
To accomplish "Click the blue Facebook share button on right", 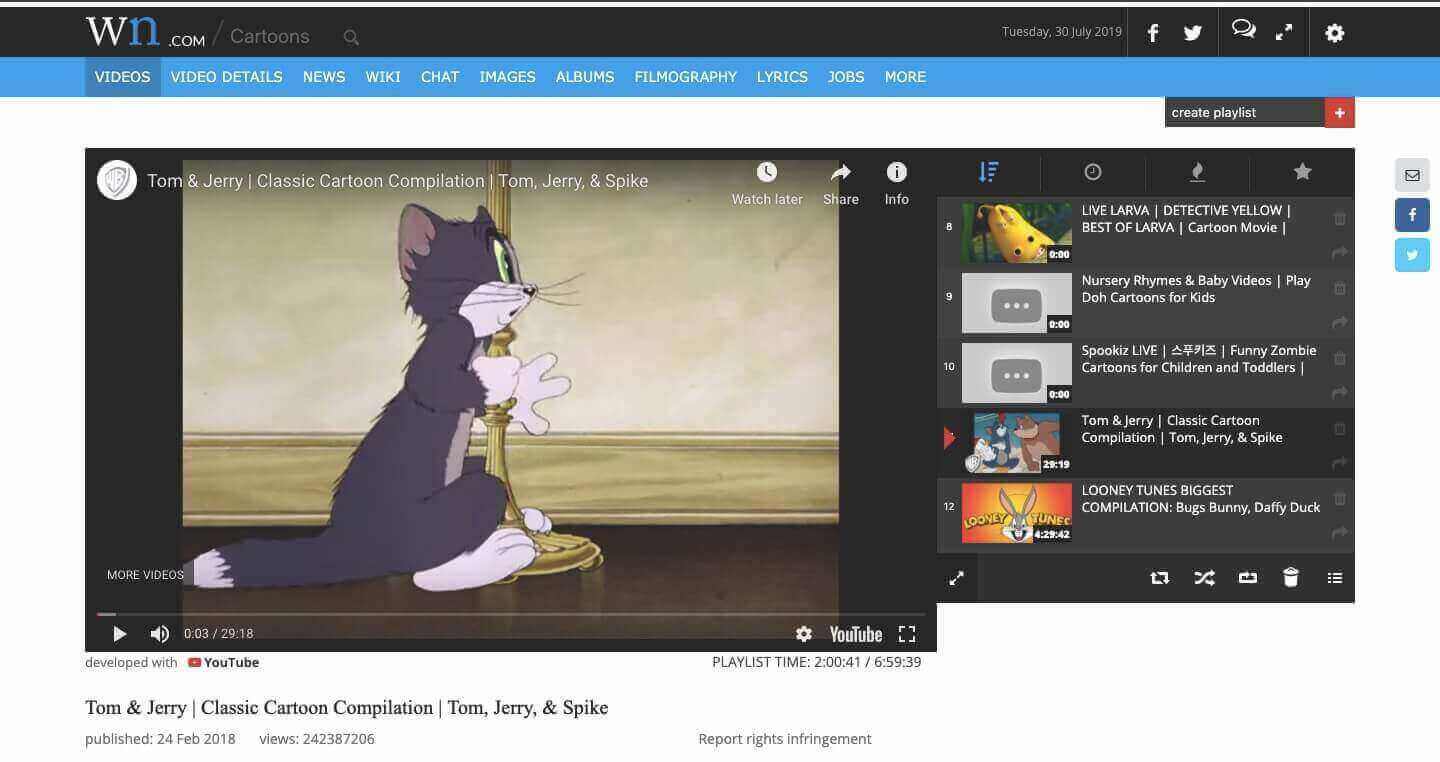I will (x=1412, y=215).
